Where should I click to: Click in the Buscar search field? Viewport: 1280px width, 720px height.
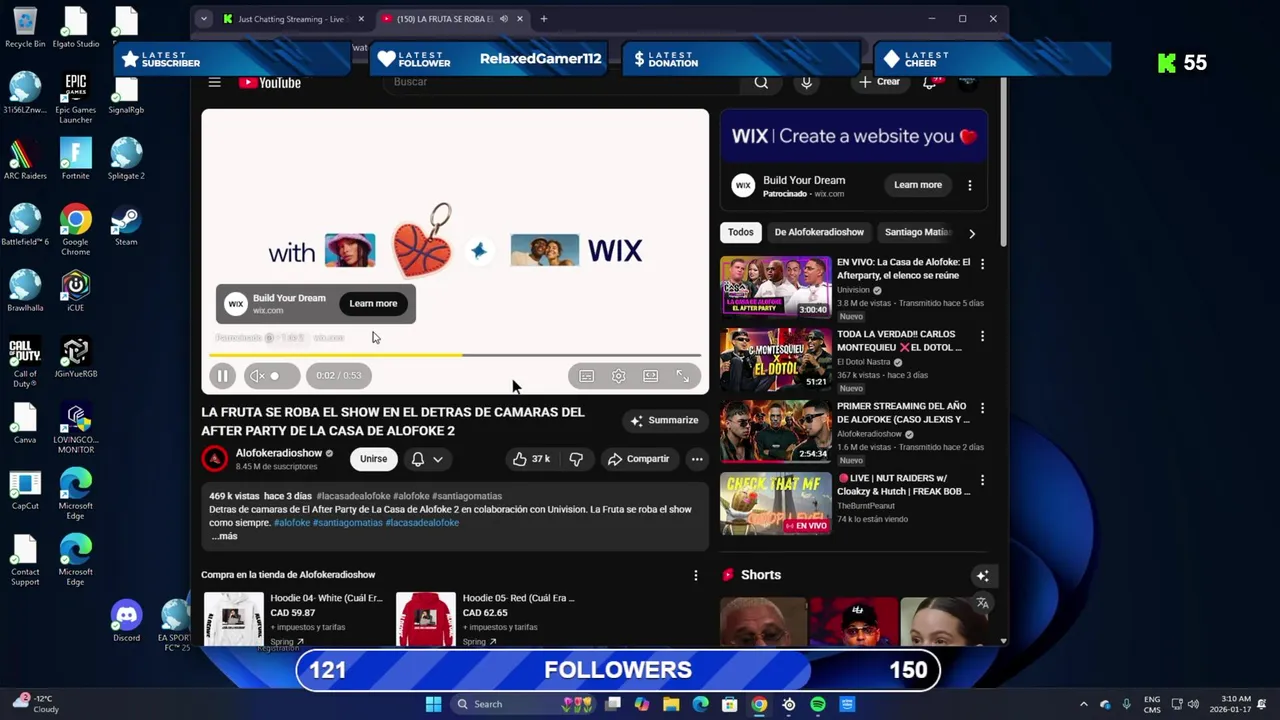(x=560, y=82)
